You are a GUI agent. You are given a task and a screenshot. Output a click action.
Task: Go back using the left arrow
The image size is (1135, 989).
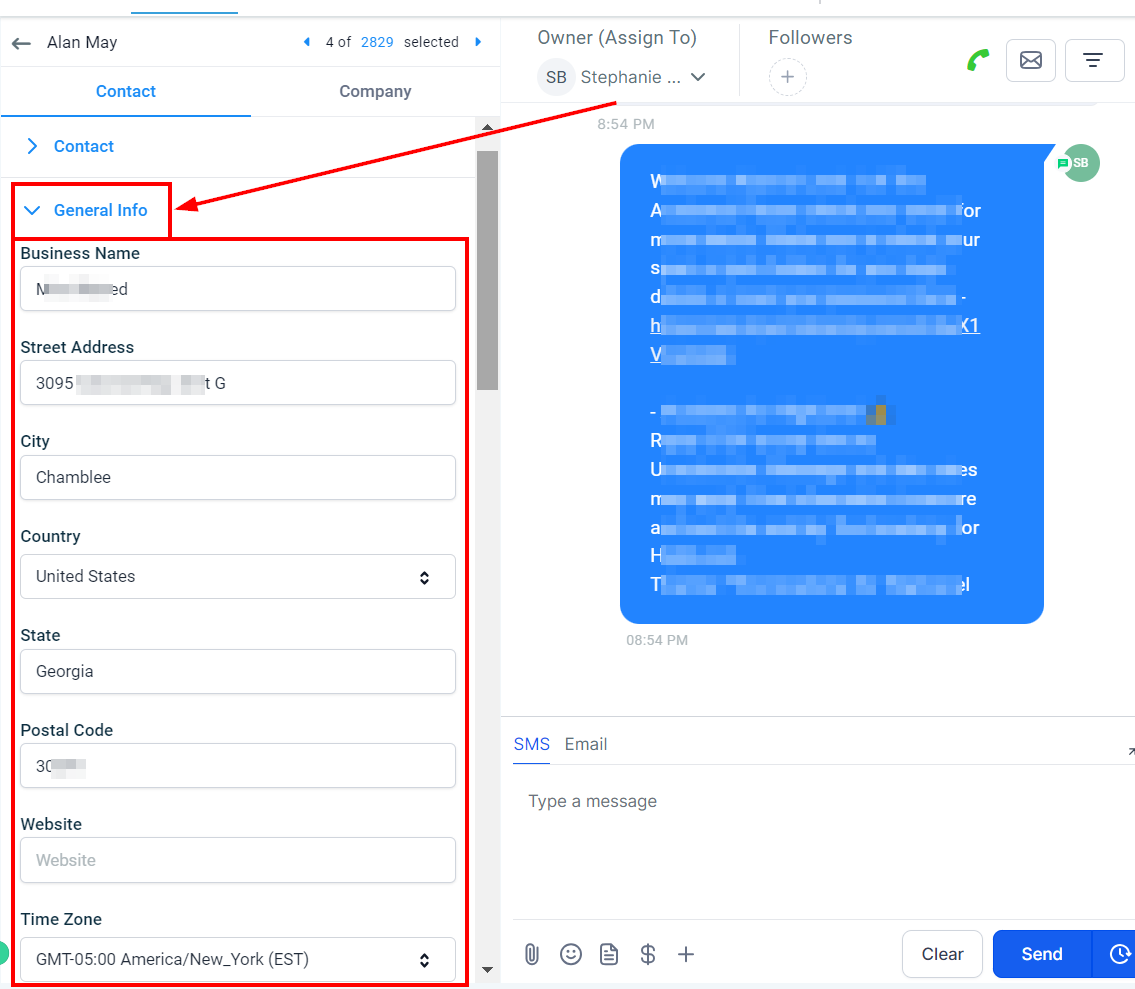[x=22, y=43]
